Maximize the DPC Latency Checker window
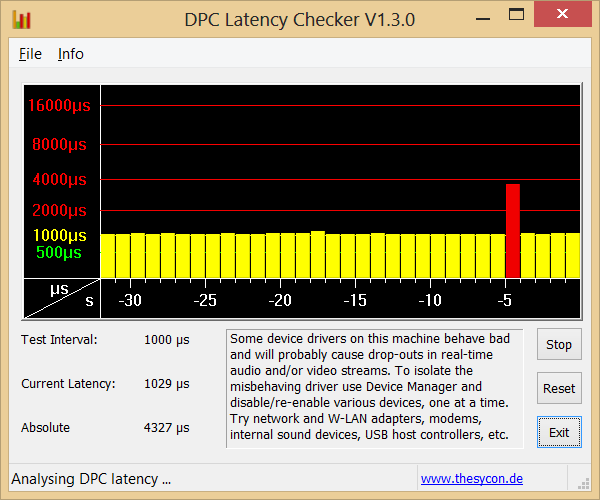600x500 pixels. pos(516,15)
